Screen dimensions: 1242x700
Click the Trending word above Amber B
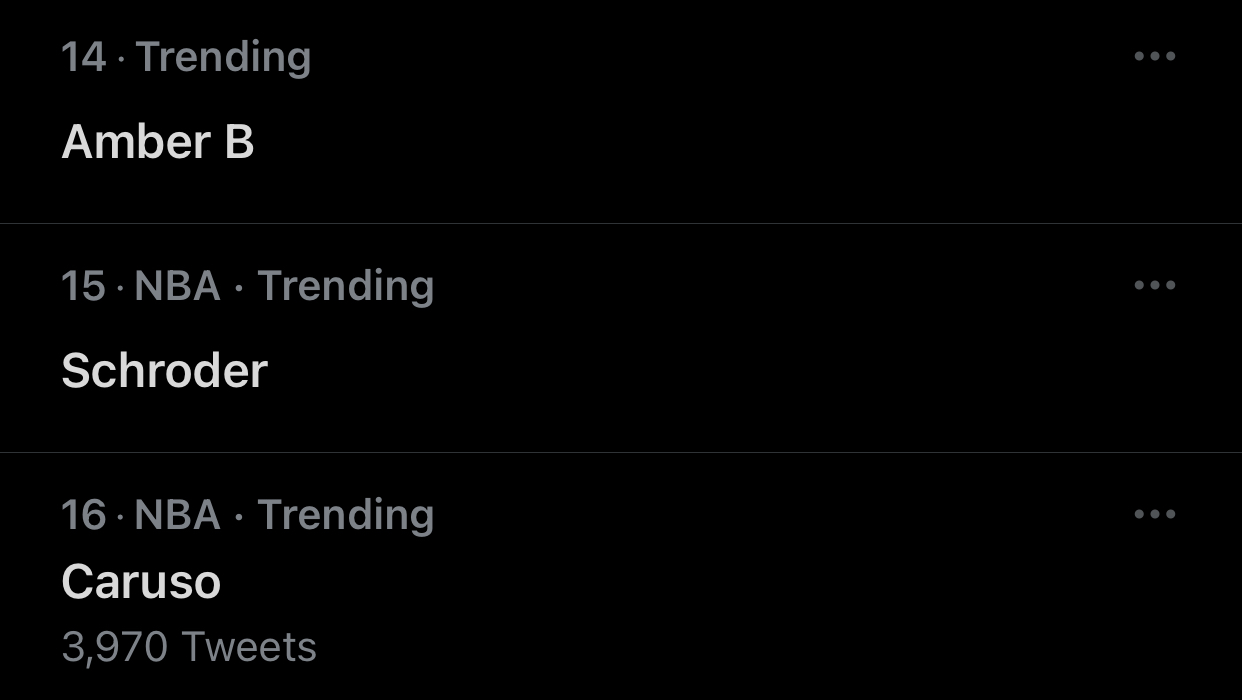point(223,57)
